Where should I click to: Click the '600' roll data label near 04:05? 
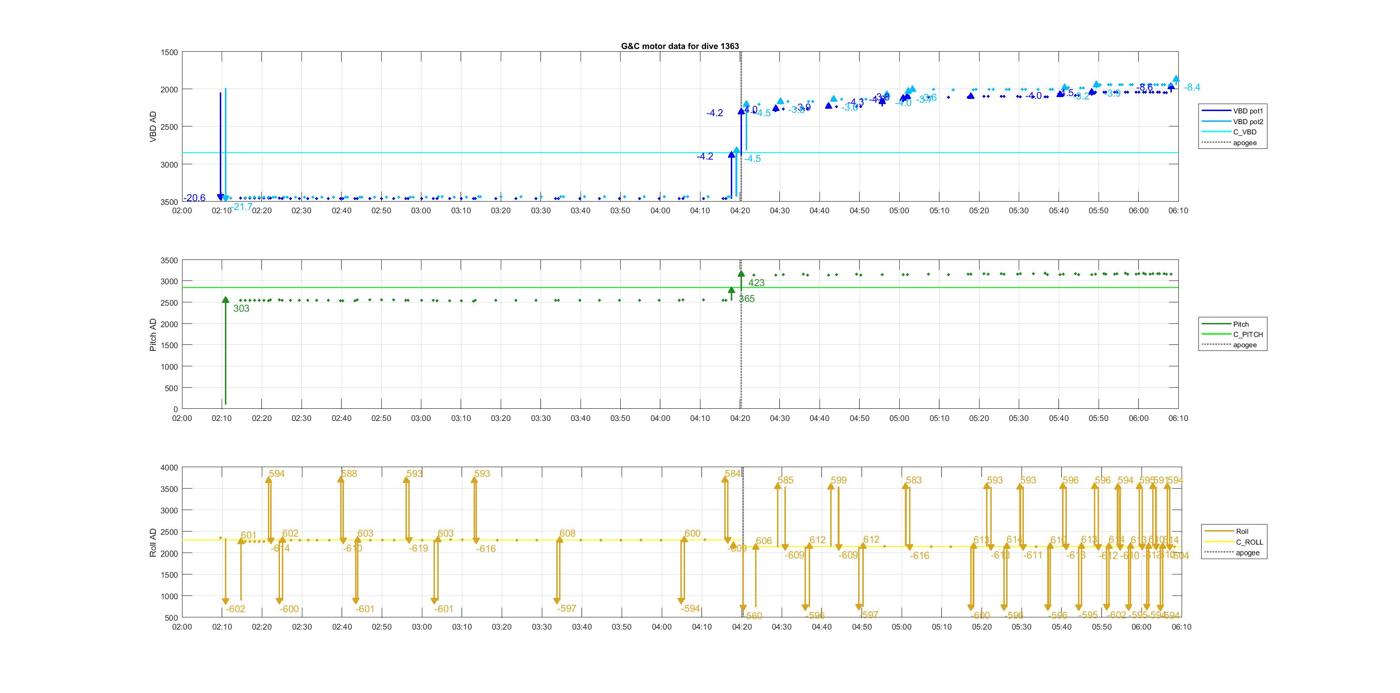pyautogui.click(x=692, y=534)
